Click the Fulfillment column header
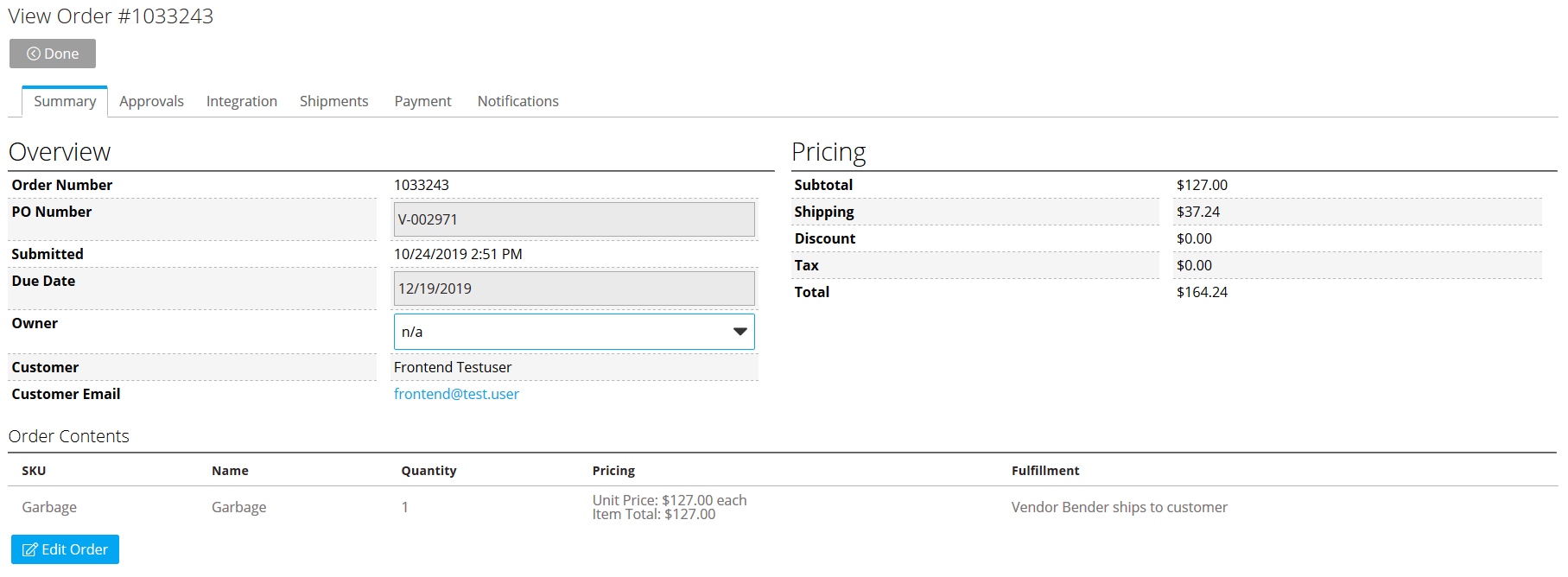The height and width of the screenshot is (577, 1568). pyautogui.click(x=1045, y=471)
